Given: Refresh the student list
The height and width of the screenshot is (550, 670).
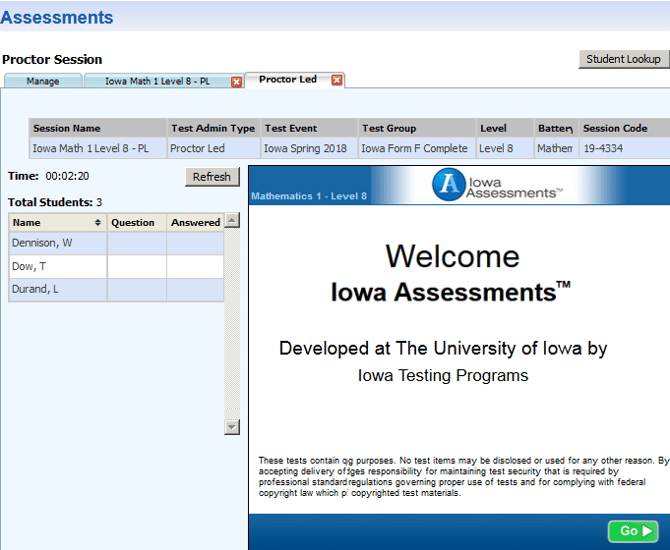Looking at the screenshot, I should 212,177.
